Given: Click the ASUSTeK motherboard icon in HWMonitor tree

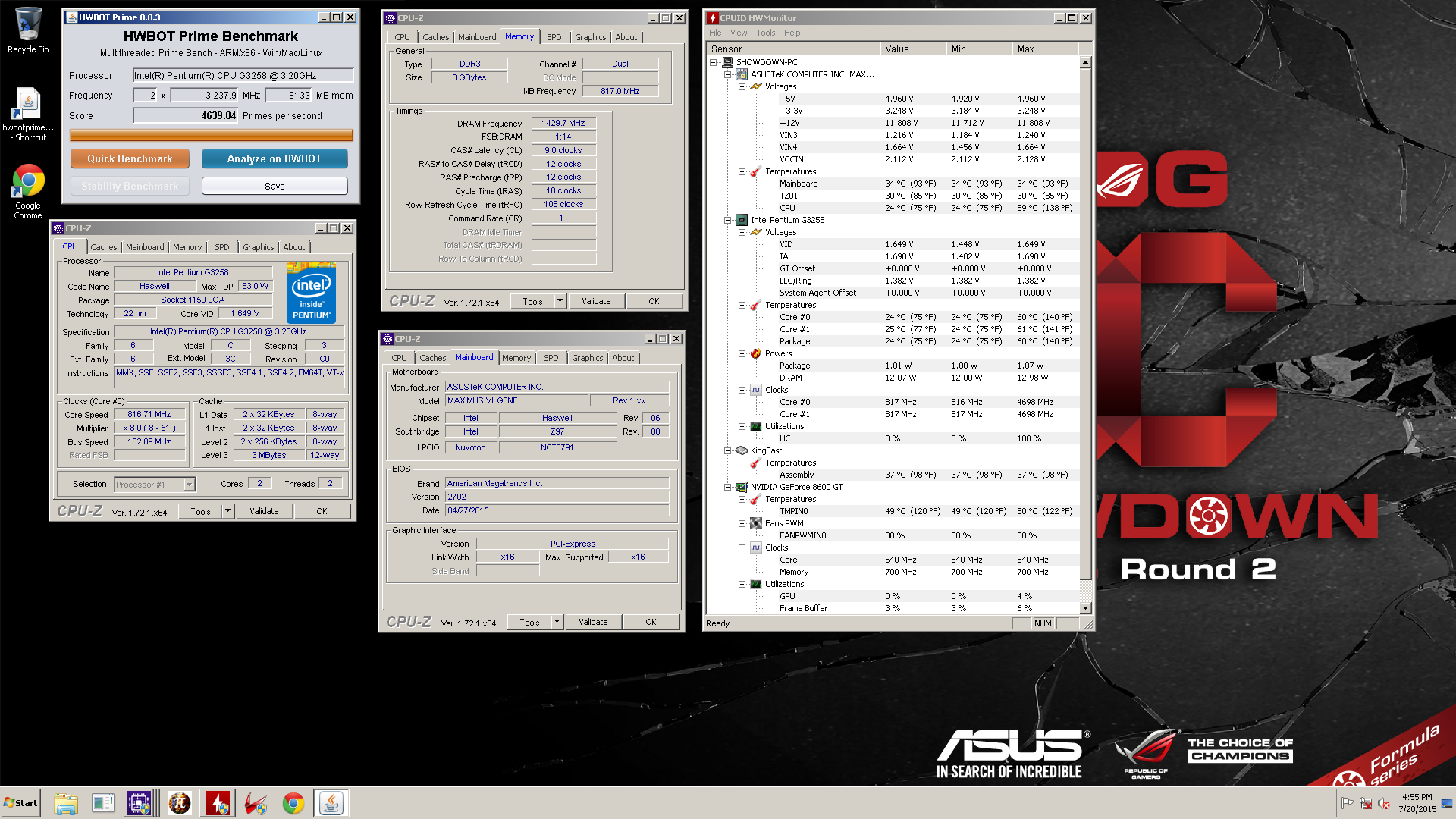Looking at the screenshot, I should tap(742, 74).
